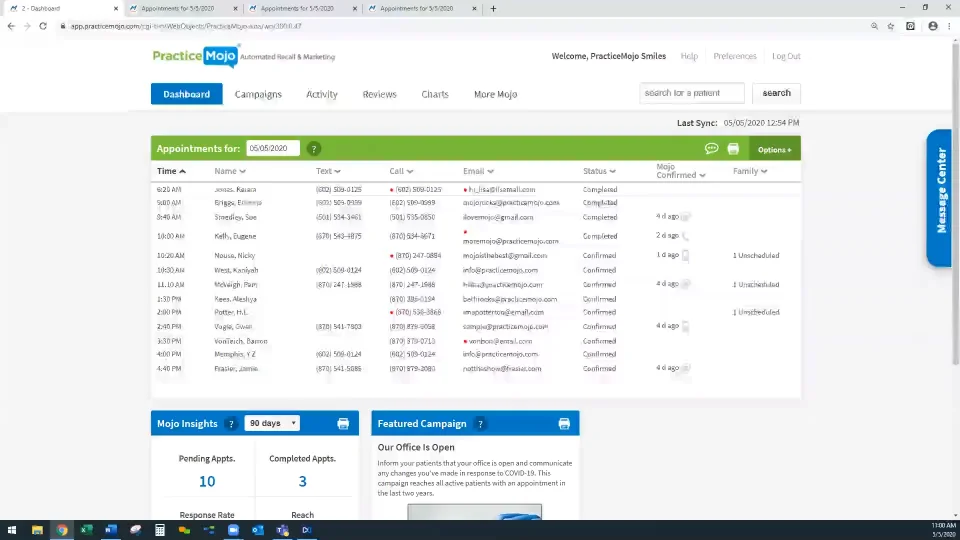The image size is (960, 540).
Task: Open the Preferences link
Action: click(x=735, y=56)
